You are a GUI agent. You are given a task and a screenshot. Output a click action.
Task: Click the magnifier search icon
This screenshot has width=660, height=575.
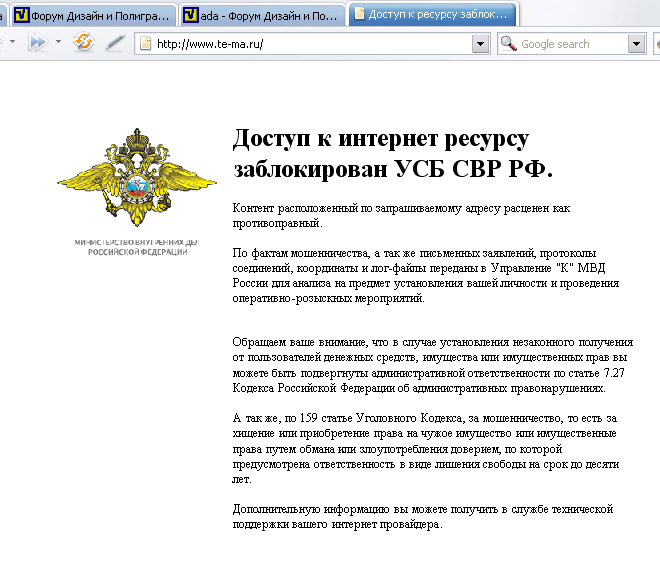(x=508, y=43)
